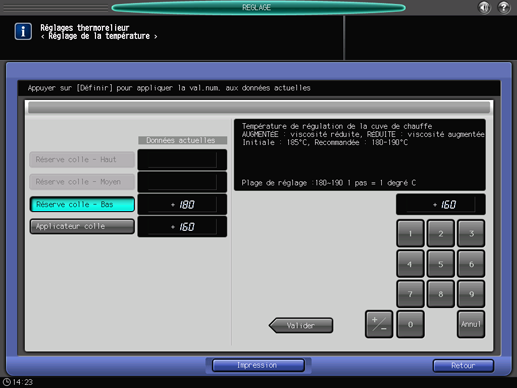Select greyed-out Réserve colle - Moyen
517x388 pixels.
pos(82,182)
